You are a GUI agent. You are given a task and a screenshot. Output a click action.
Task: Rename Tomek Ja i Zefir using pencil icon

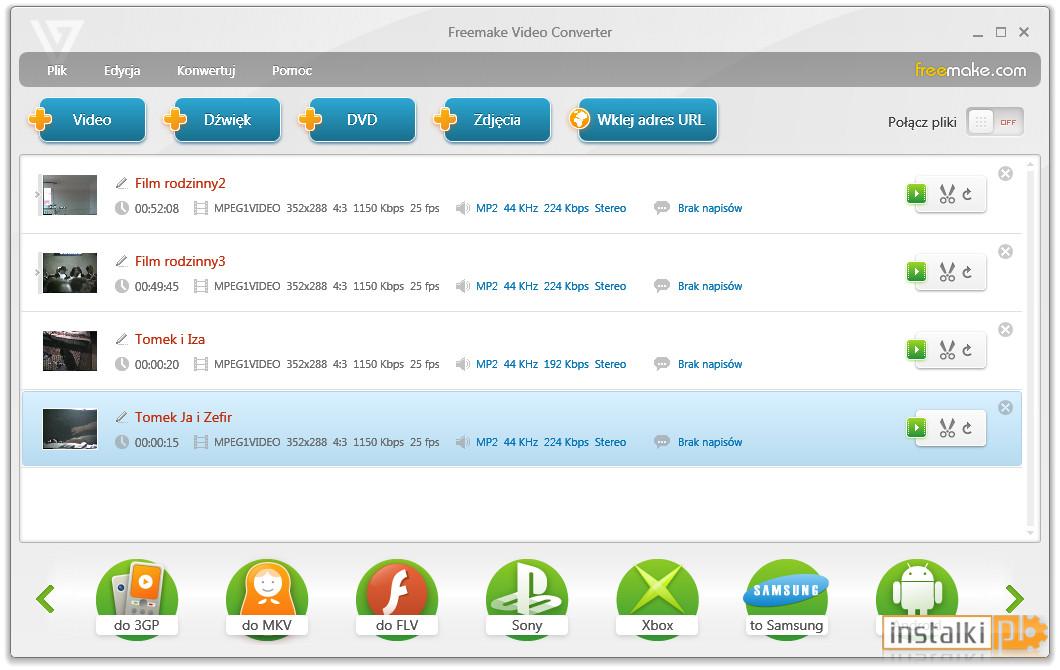[x=122, y=416]
